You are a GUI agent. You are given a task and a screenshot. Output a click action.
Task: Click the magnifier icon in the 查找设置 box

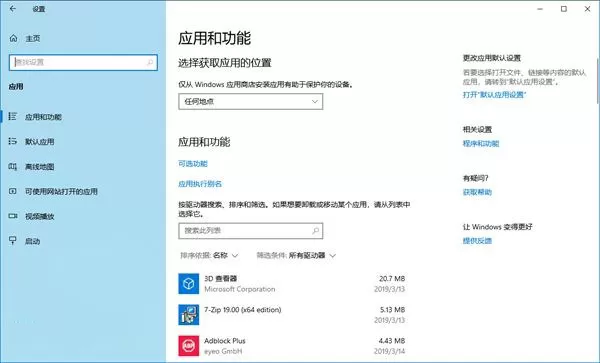[x=150, y=62]
